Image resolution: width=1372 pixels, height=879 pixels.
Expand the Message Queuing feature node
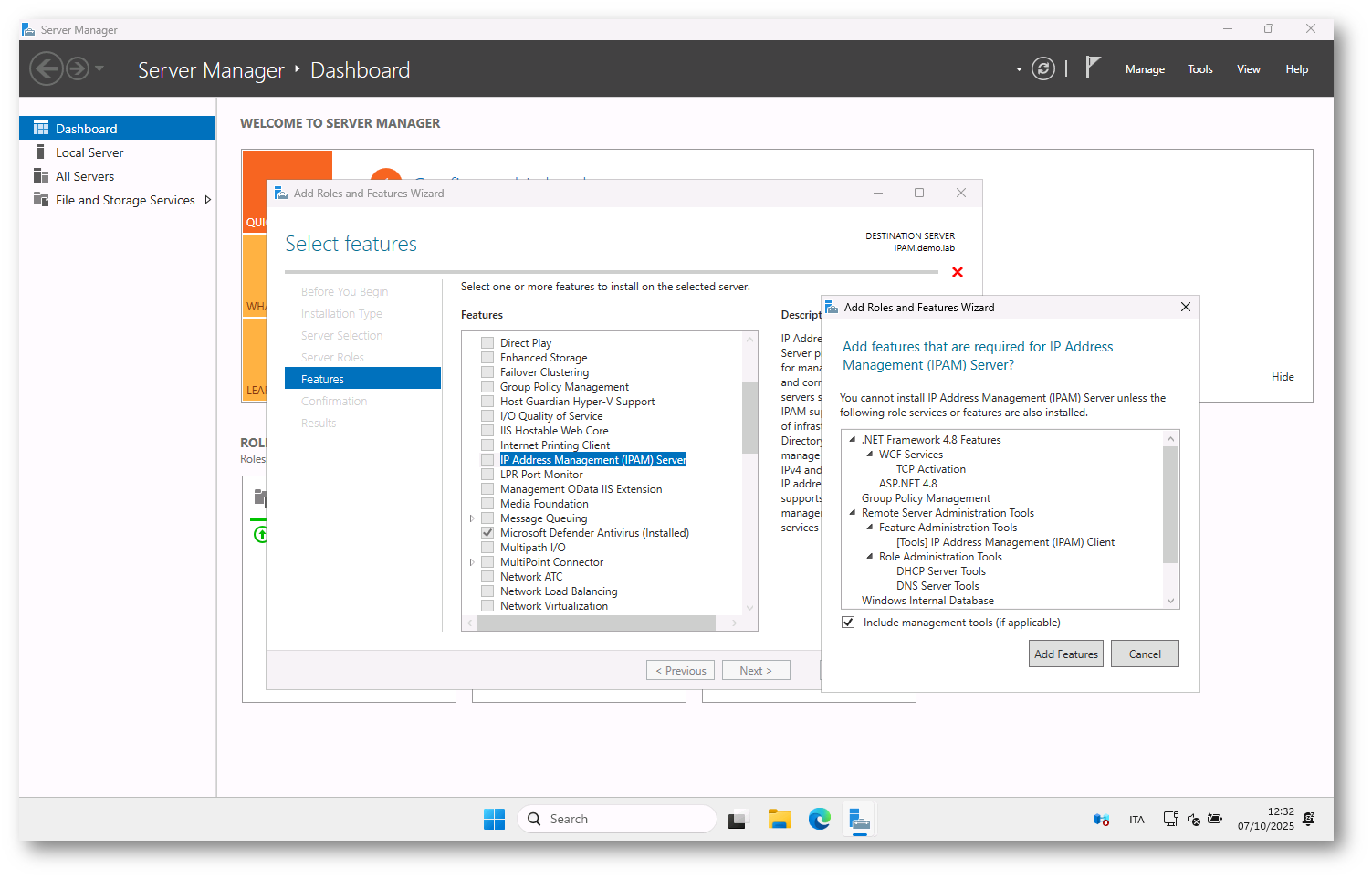point(472,518)
